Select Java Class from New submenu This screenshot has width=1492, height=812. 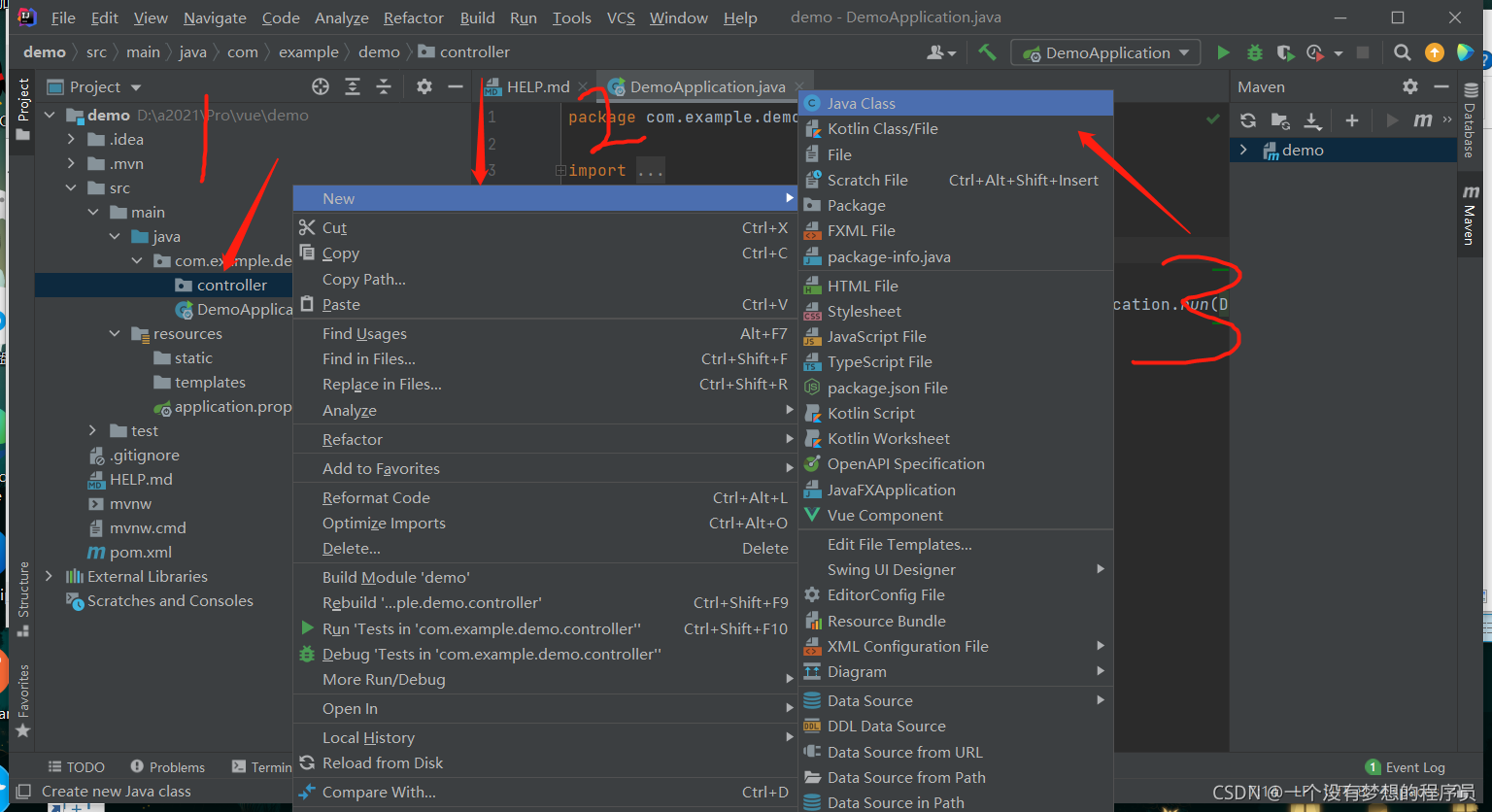point(956,103)
